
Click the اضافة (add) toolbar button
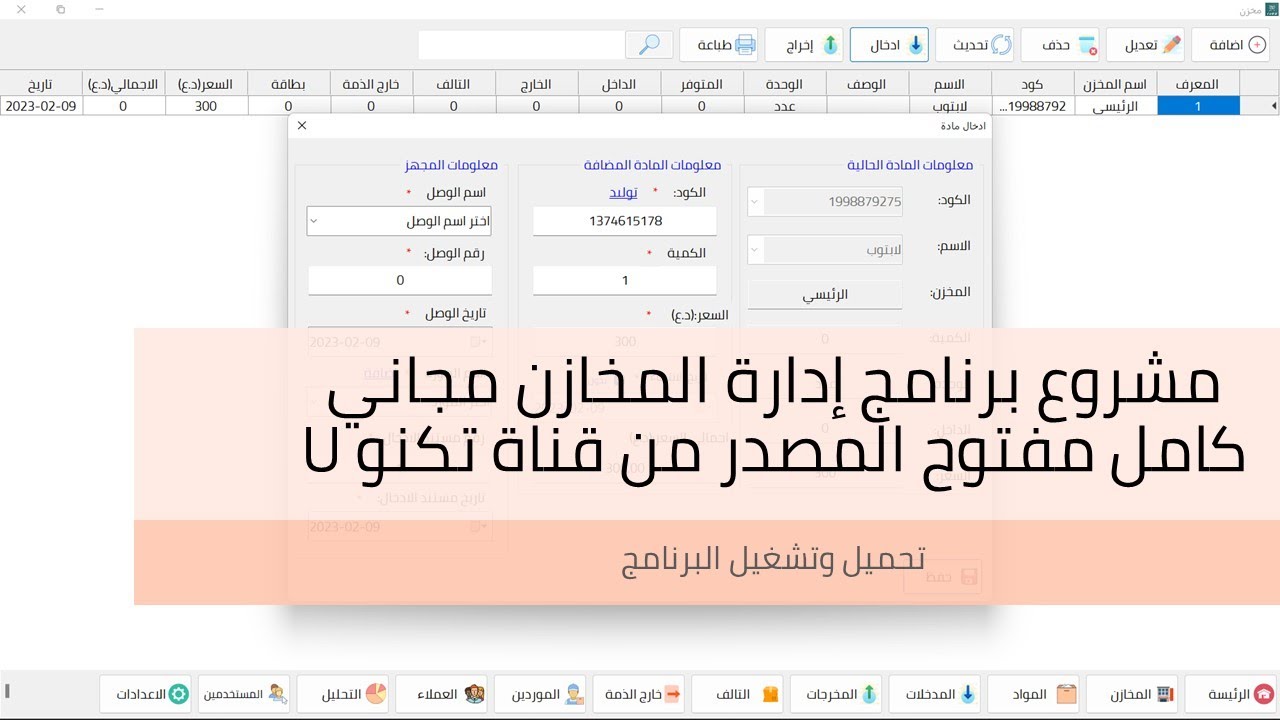point(1229,45)
